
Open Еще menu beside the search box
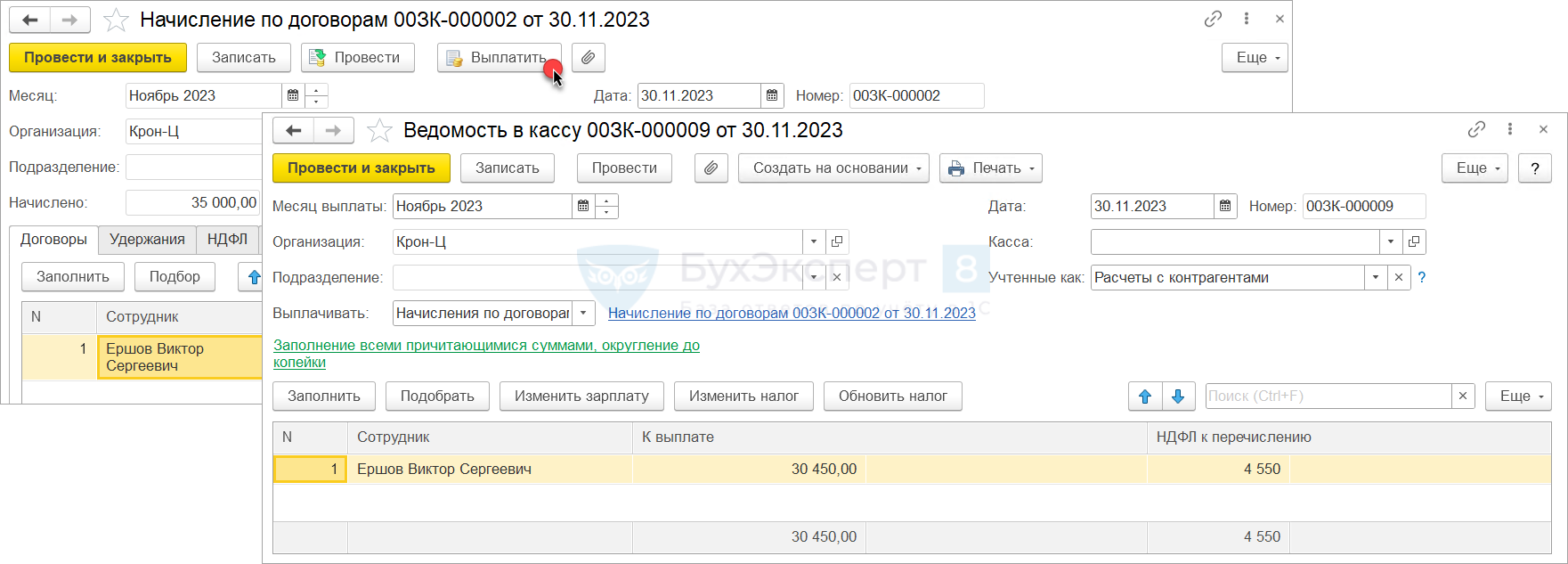point(1518,396)
